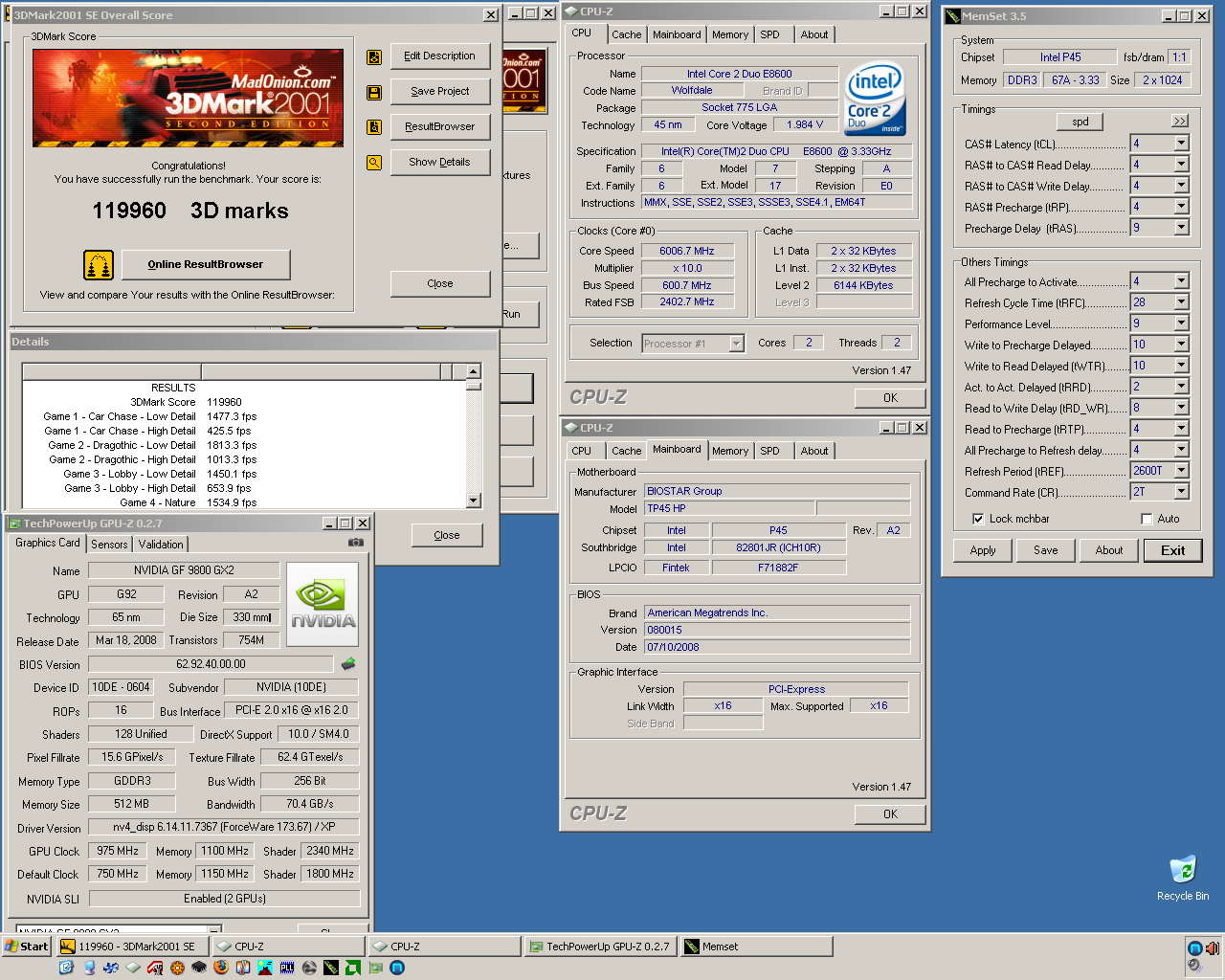Click the yellow Online ResultBrowser icon

(x=99, y=264)
